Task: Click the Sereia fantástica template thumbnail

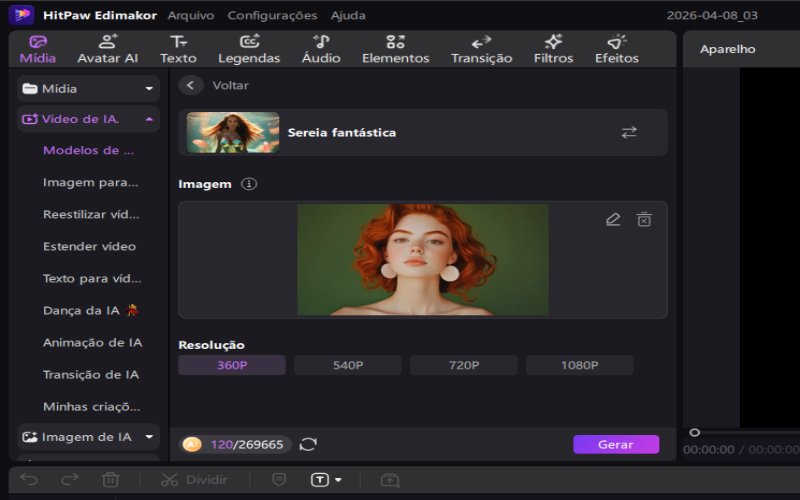Action: tap(233, 133)
